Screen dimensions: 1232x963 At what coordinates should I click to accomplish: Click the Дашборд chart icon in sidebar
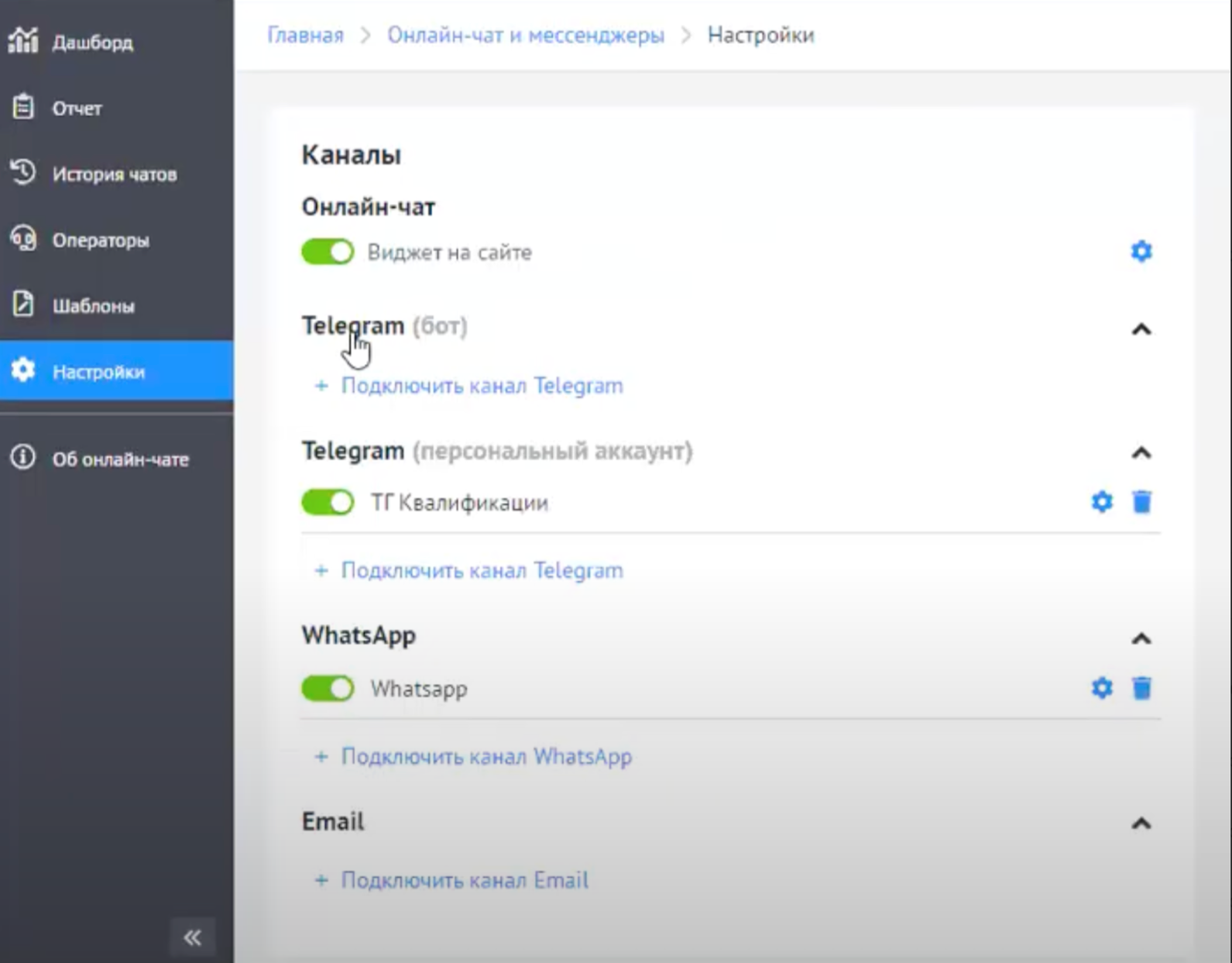pos(23,40)
